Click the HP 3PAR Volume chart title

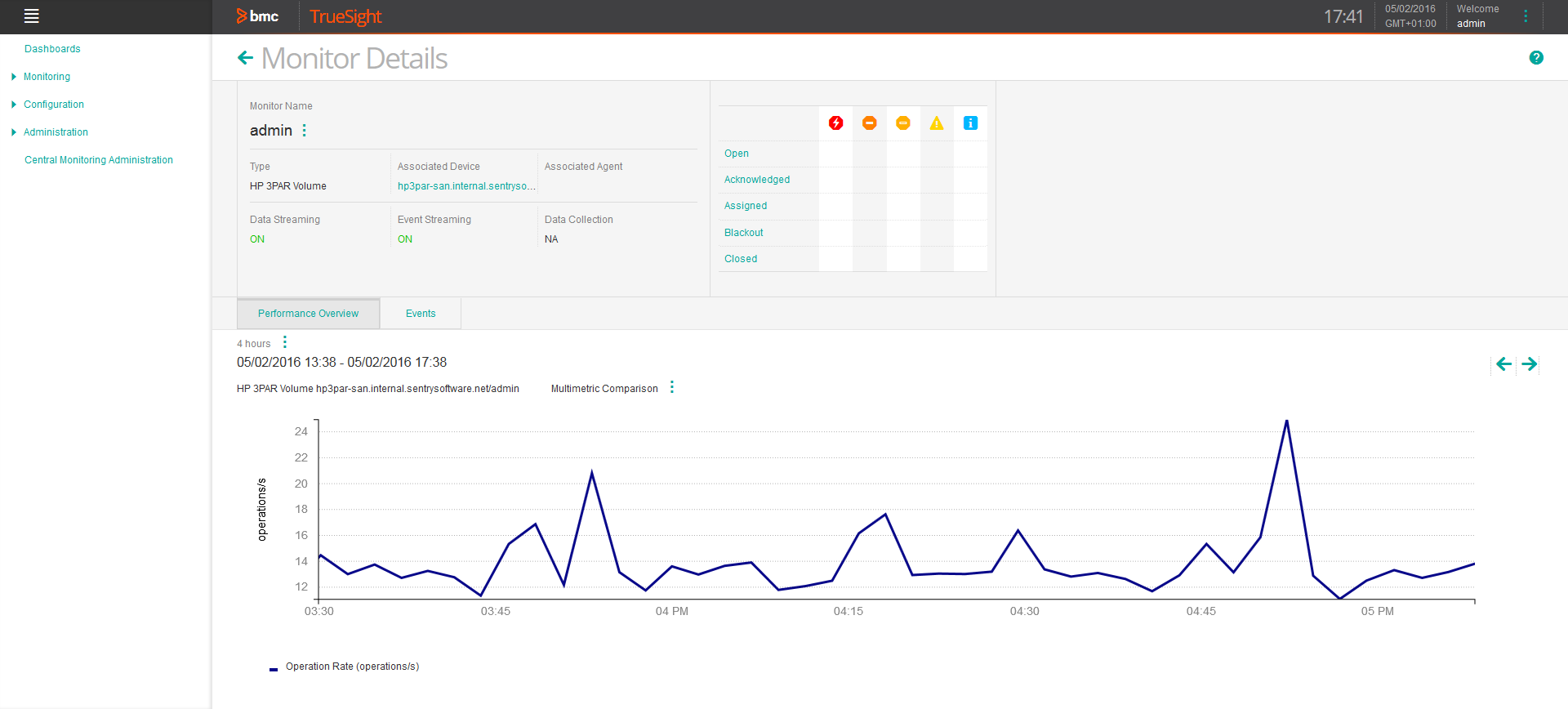coord(378,389)
